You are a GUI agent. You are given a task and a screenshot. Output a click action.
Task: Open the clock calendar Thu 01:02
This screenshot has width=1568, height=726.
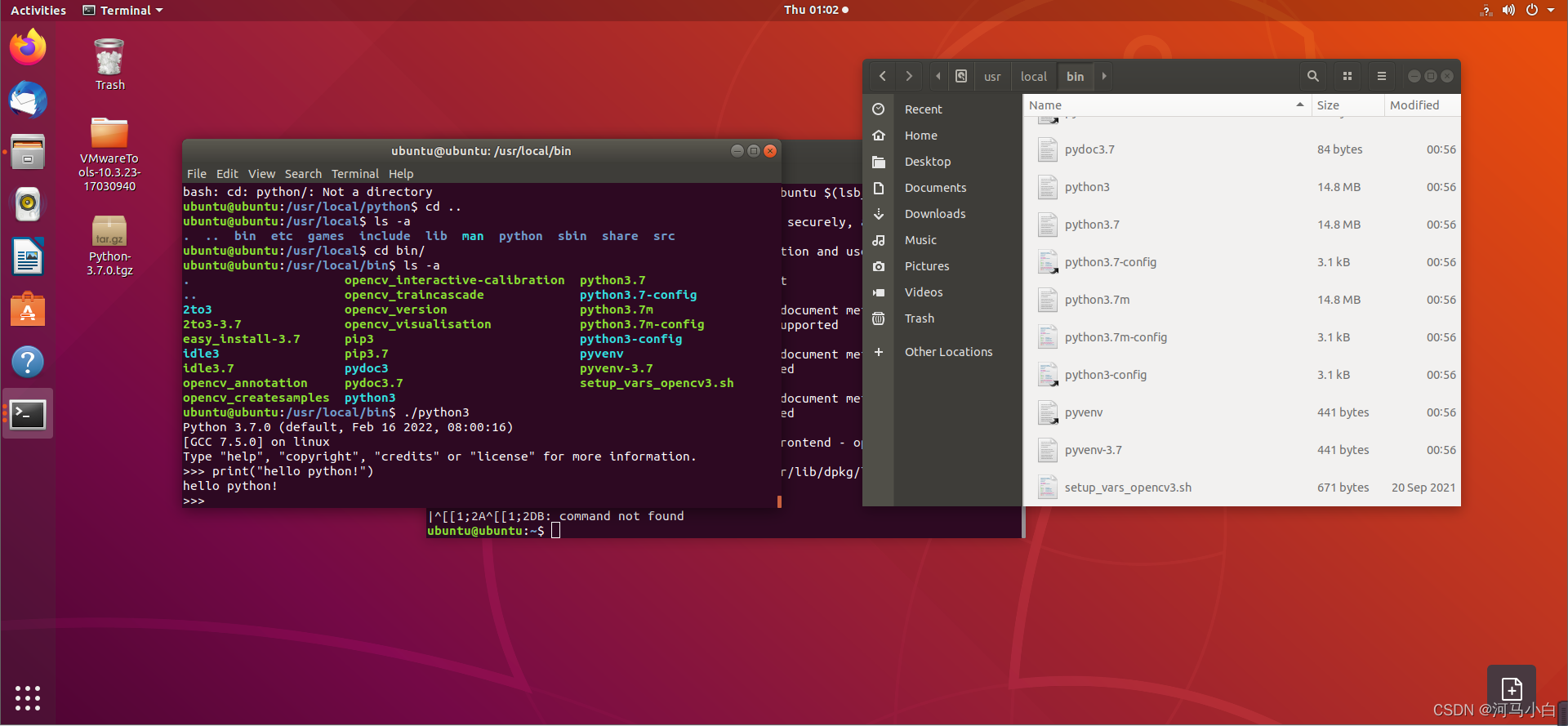click(x=816, y=10)
